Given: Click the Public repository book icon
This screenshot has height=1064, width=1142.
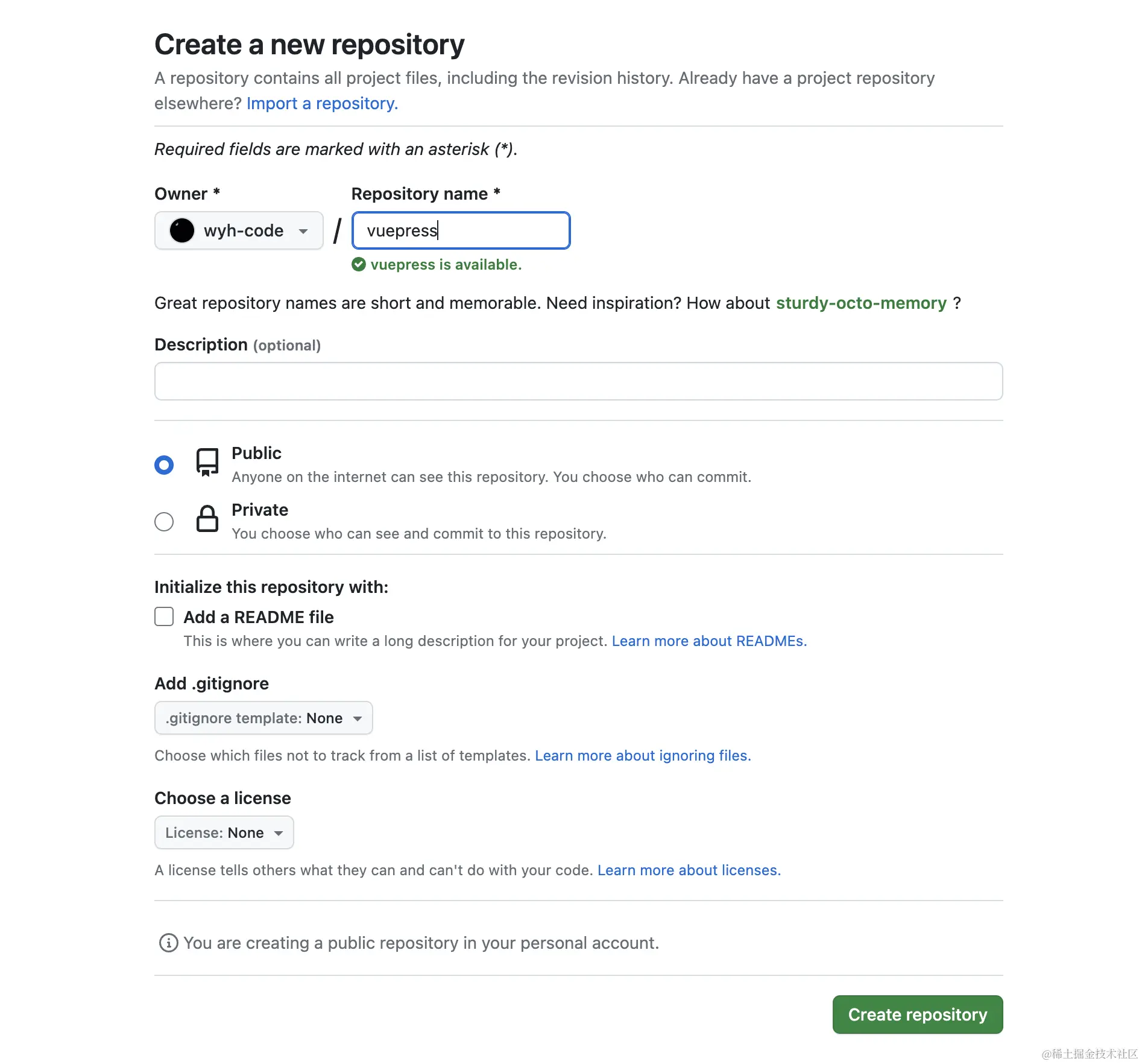Looking at the screenshot, I should coord(207,463).
